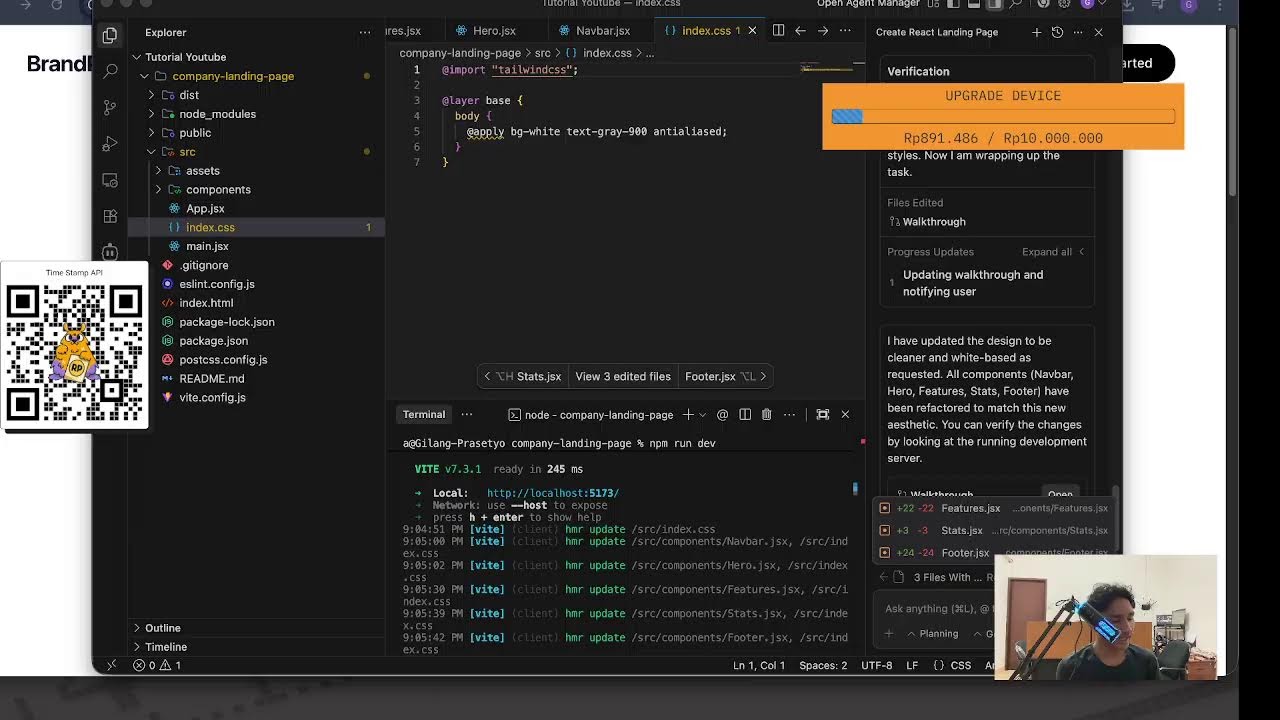Open the Run and Debug view icon
This screenshot has height=720, width=1280.
pyautogui.click(x=110, y=144)
